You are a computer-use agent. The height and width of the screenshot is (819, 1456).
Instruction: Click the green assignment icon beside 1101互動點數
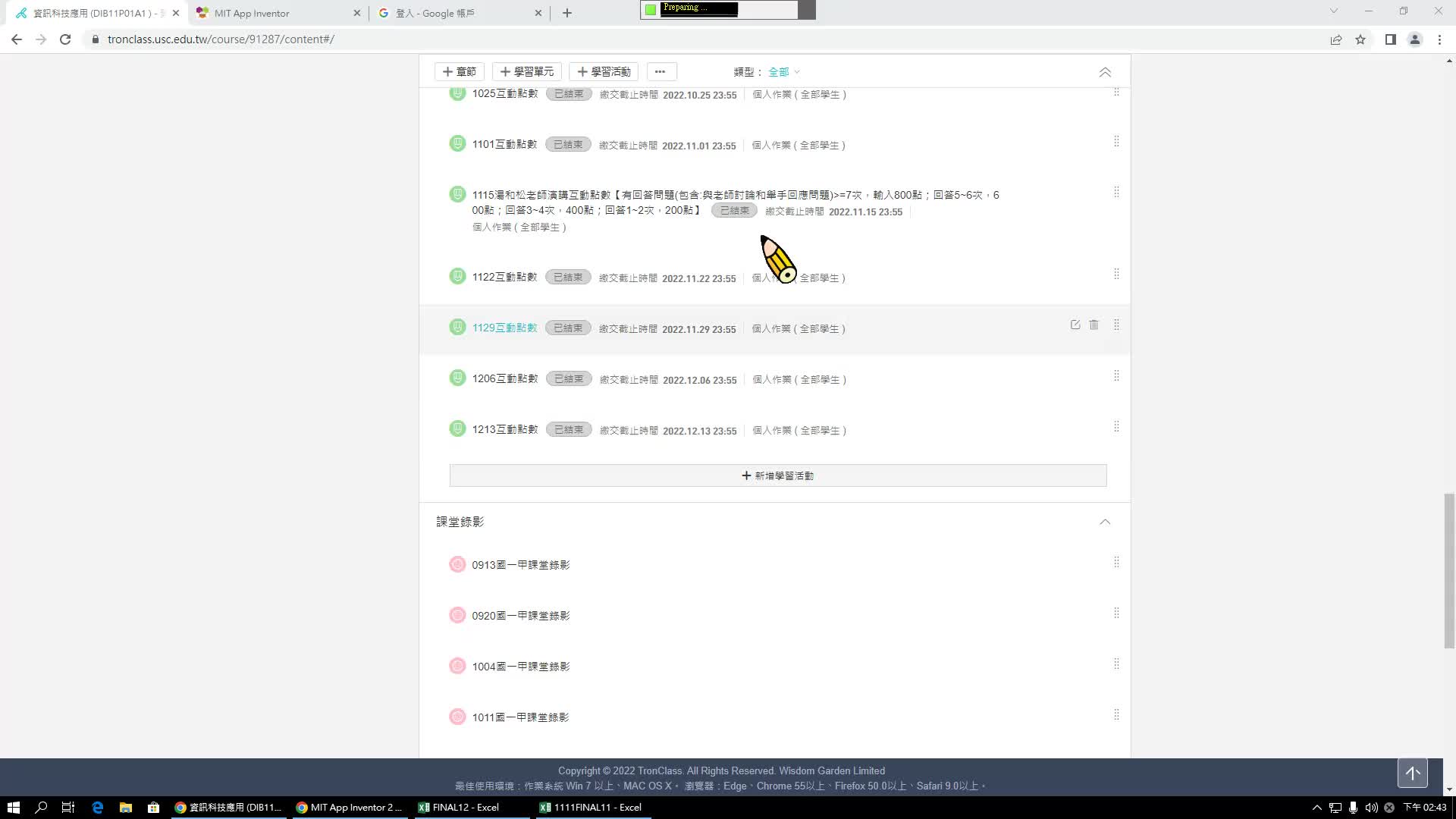[x=457, y=143]
